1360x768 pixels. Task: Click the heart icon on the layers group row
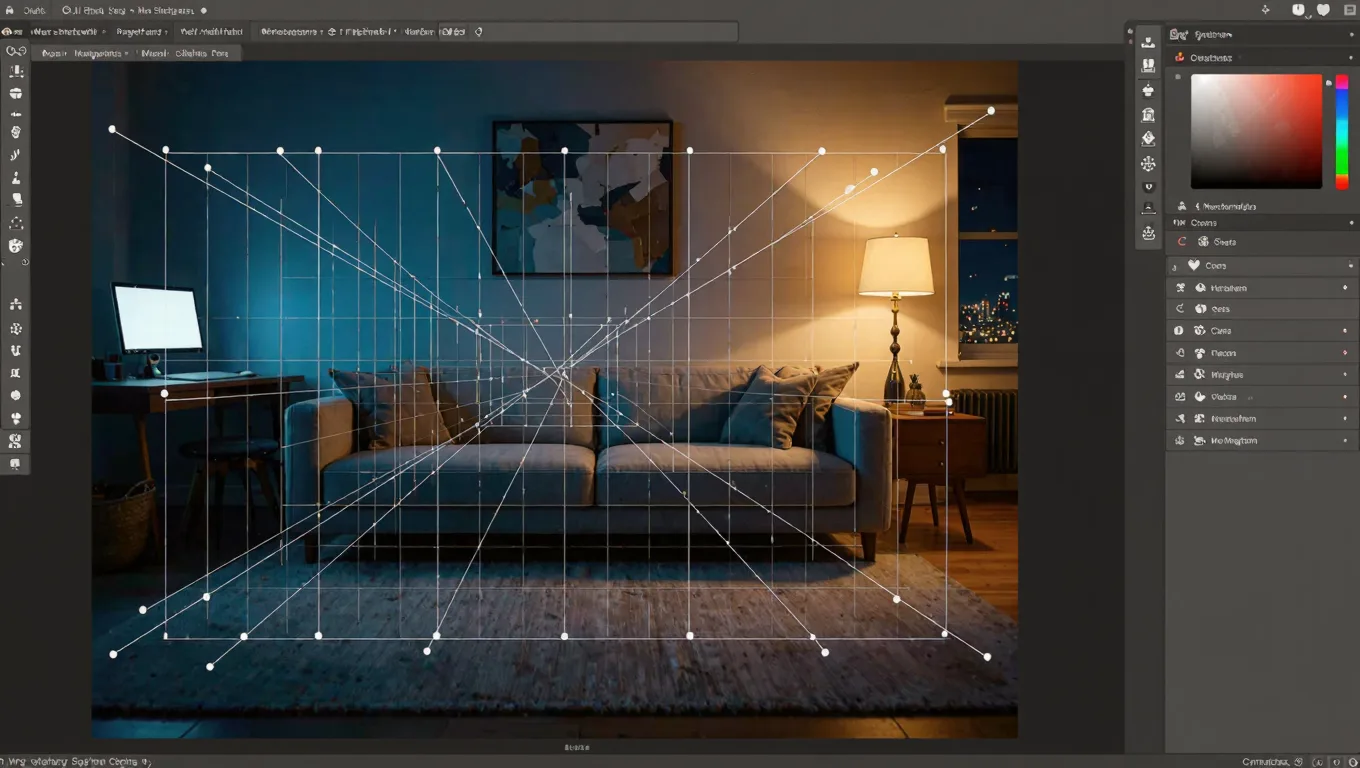click(1193, 266)
